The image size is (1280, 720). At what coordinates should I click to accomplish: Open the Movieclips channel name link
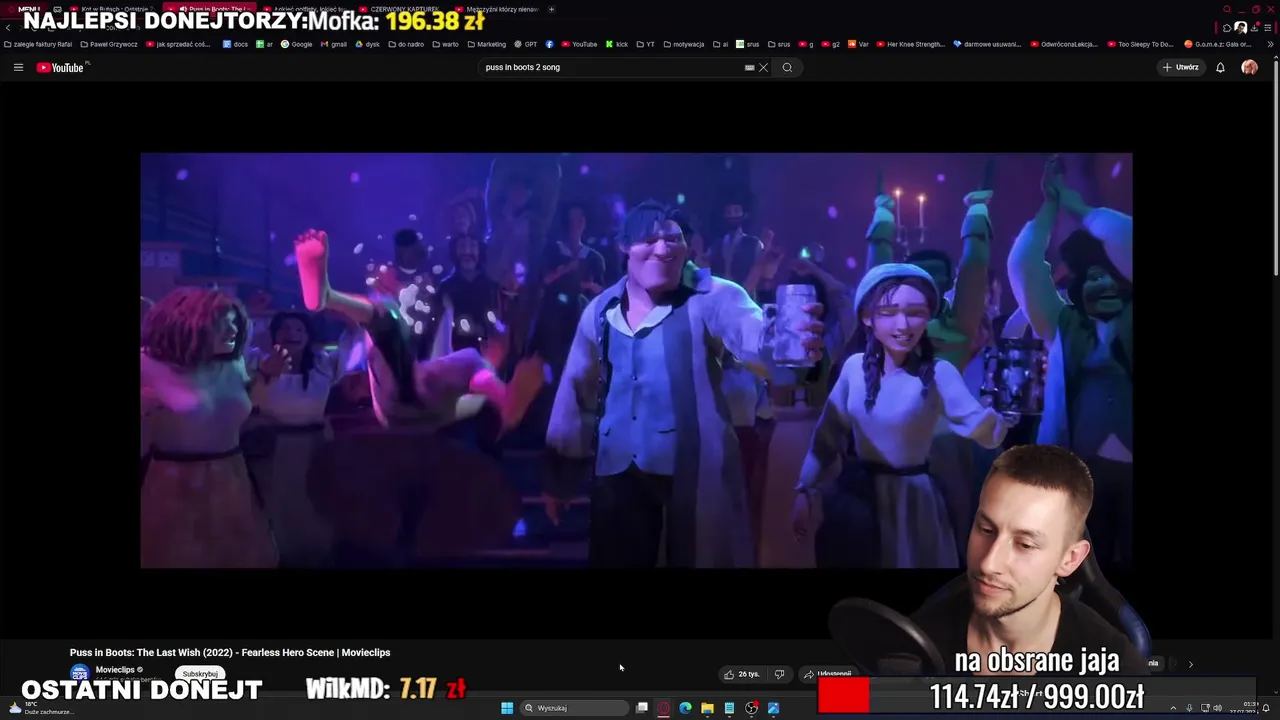[115, 669]
